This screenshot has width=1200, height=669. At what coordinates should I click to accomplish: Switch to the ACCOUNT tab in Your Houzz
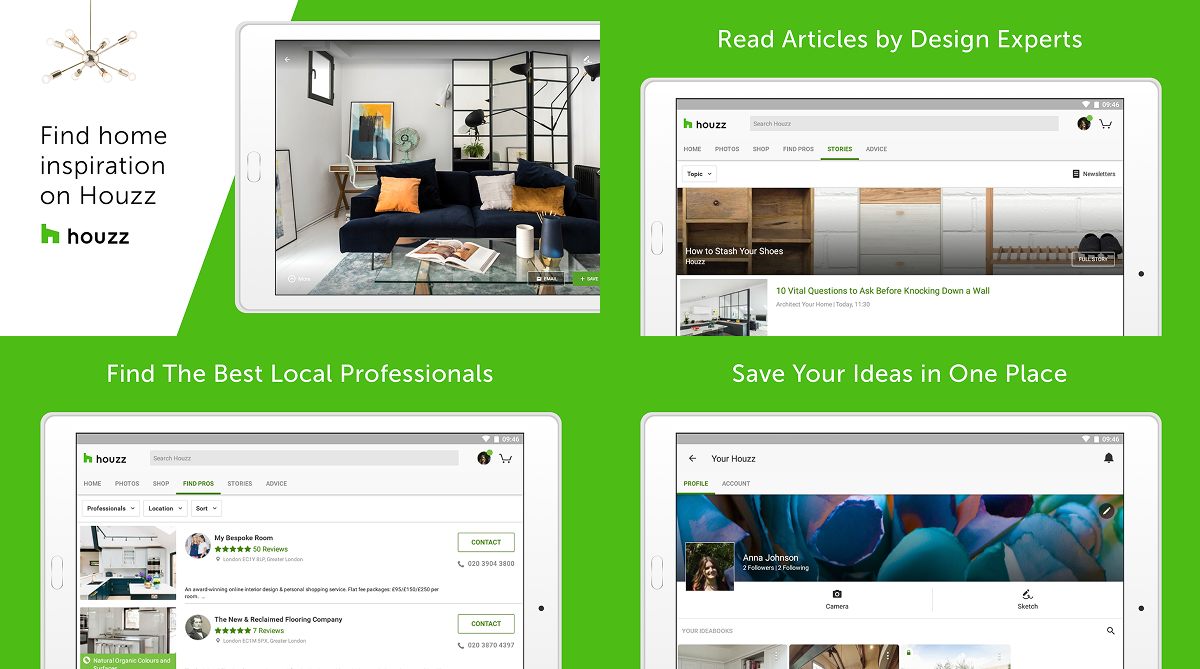pyautogui.click(x=736, y=484)
